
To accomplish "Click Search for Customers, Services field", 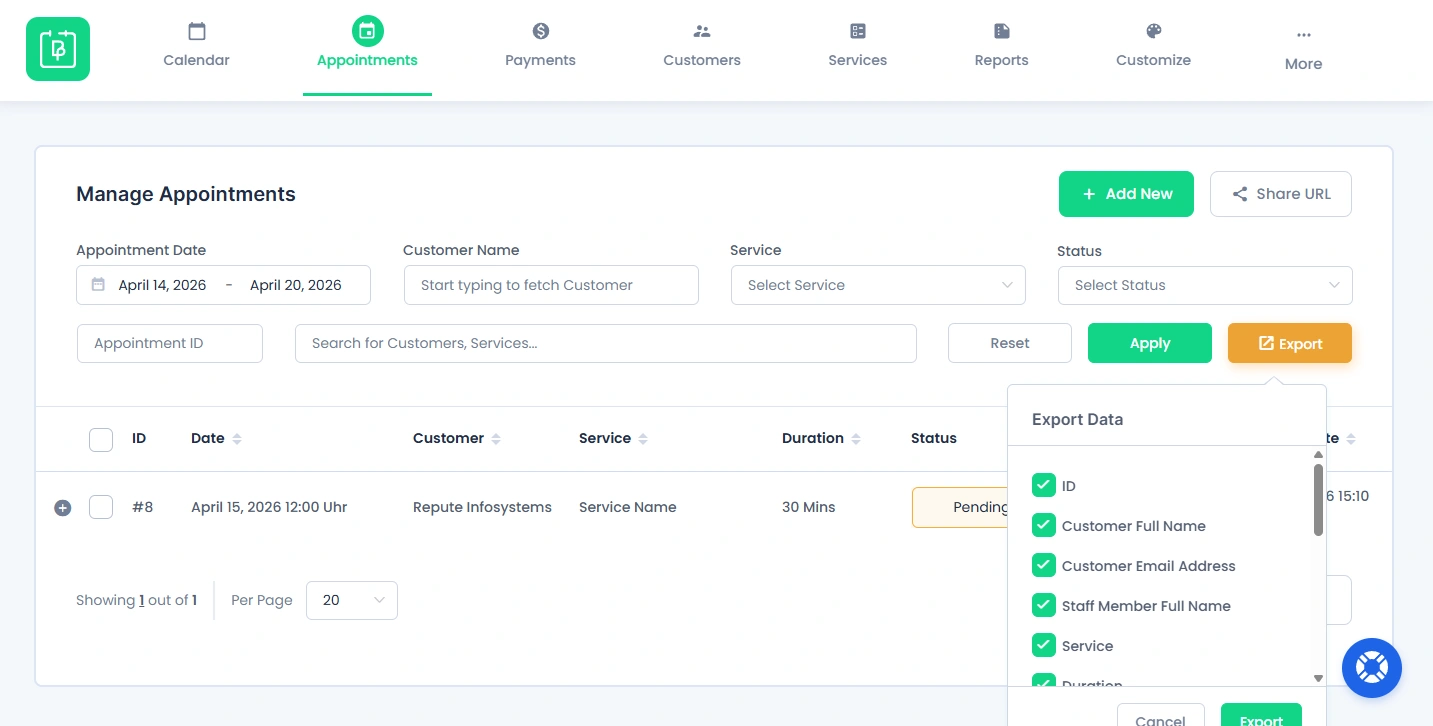I will pos(606,343).
